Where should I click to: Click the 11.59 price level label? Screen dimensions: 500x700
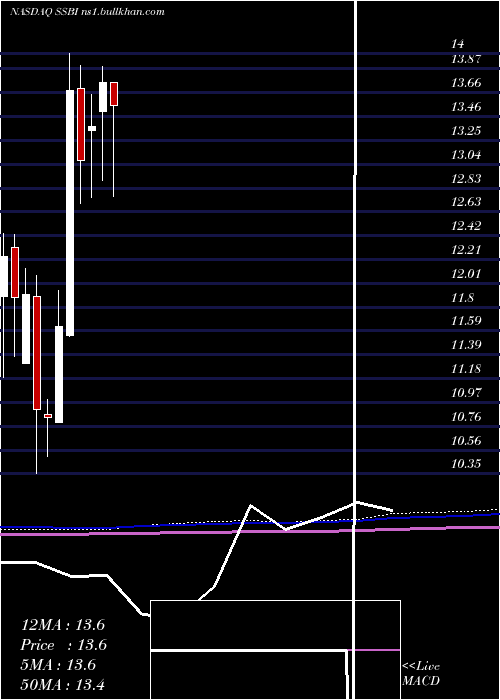466,321
